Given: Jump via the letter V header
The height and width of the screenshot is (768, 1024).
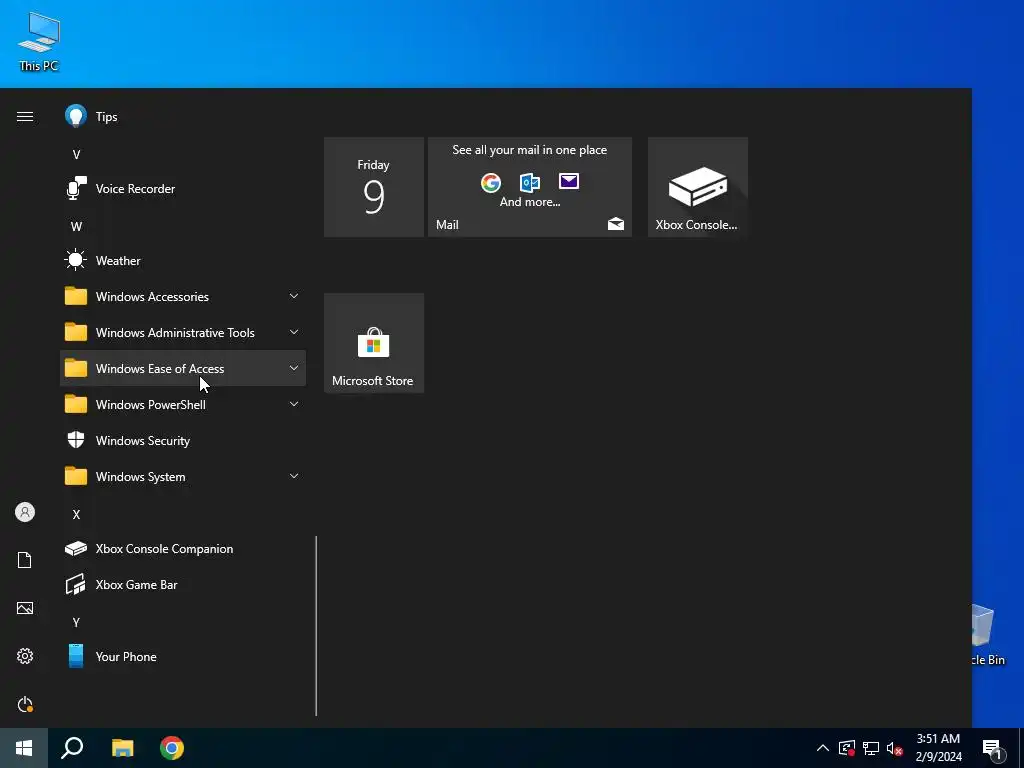Looking at the screenshot, I should click(76, 155).
